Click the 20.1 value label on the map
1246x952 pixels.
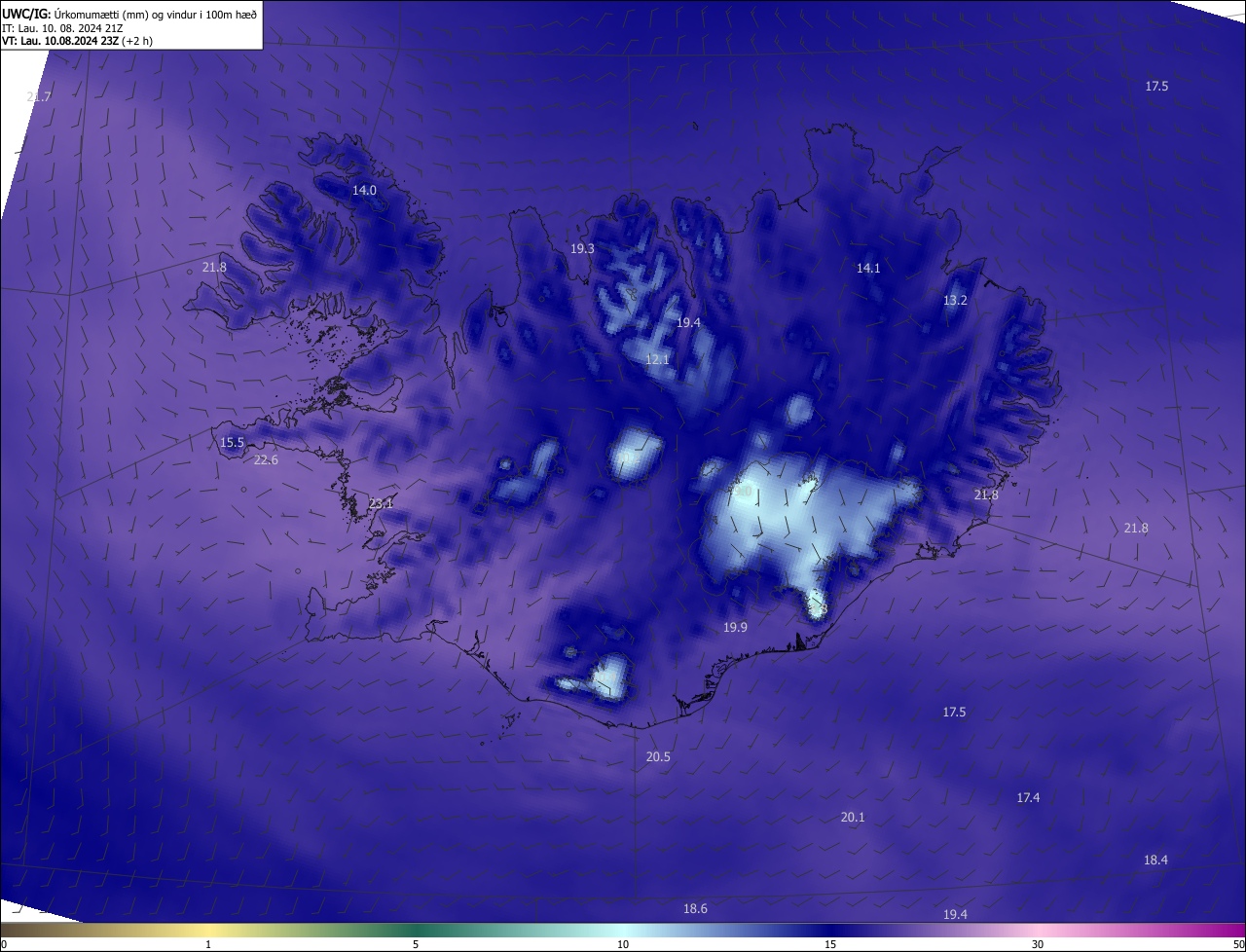853,817
